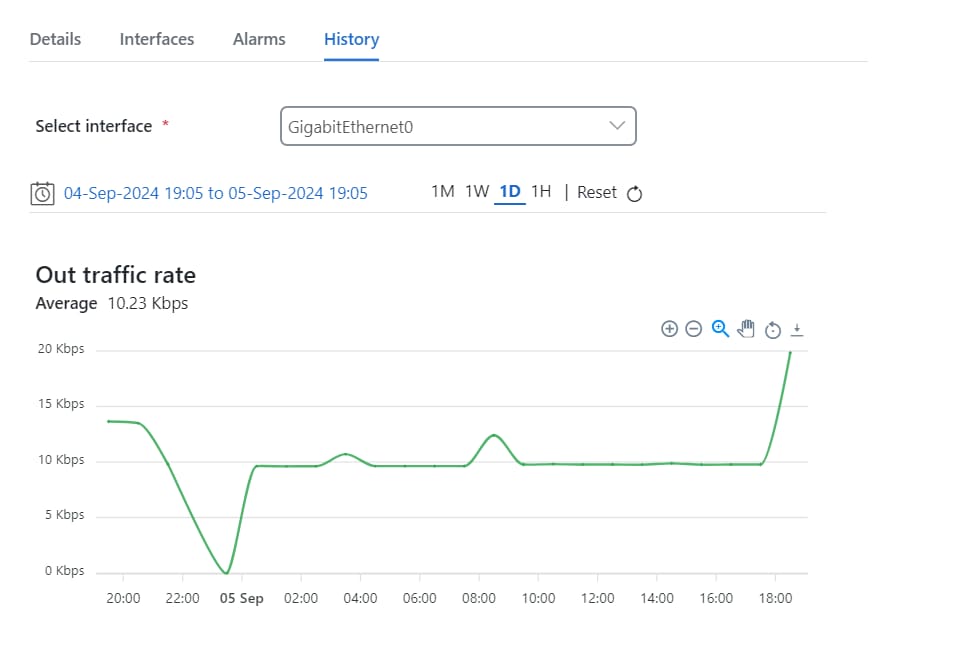Select the 1H time range
The height and width of the screenshot is (672, 960).
[x=541, y=192]
